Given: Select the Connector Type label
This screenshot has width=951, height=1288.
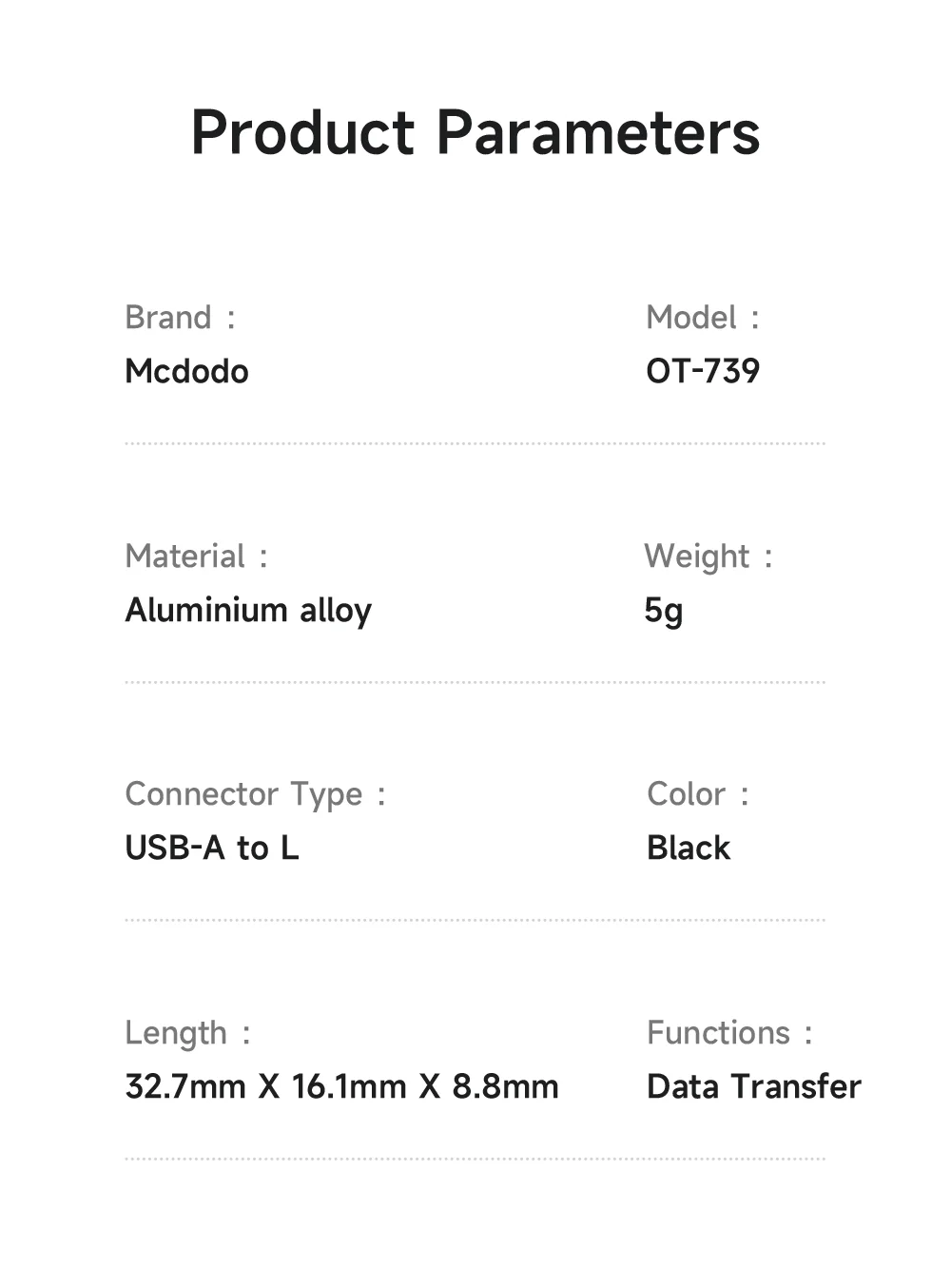Looking at the screenshot, I should (x=255, y=794).
